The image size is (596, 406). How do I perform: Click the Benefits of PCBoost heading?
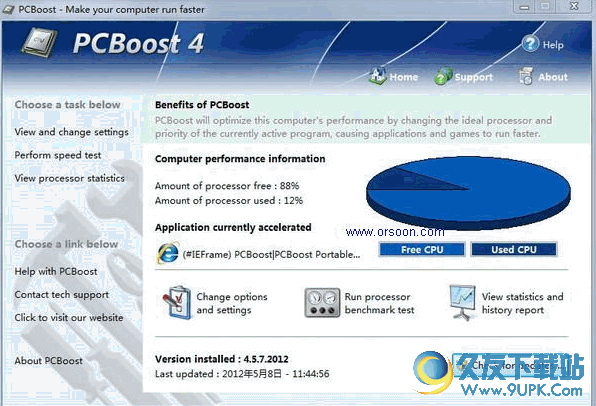pos(202,105)
